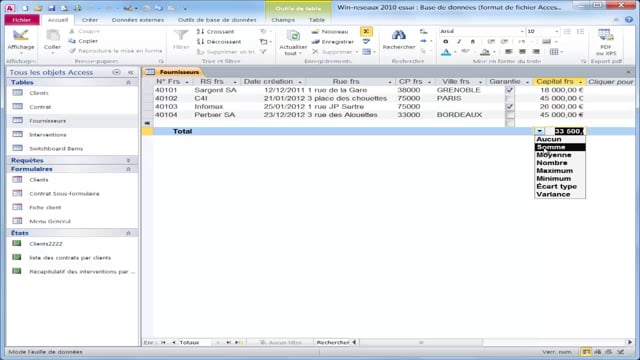
Task: Switch to the Table ribbon tab
Action: point(317,20)
